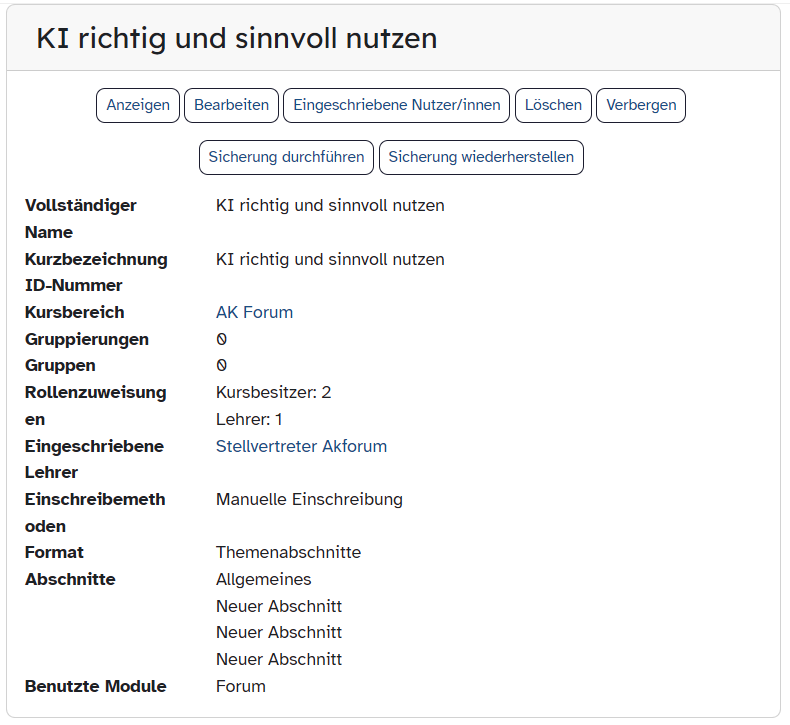Click the Benutzte Module label
This screenshot has width=790, height=725.
click(x=95, y=686)
